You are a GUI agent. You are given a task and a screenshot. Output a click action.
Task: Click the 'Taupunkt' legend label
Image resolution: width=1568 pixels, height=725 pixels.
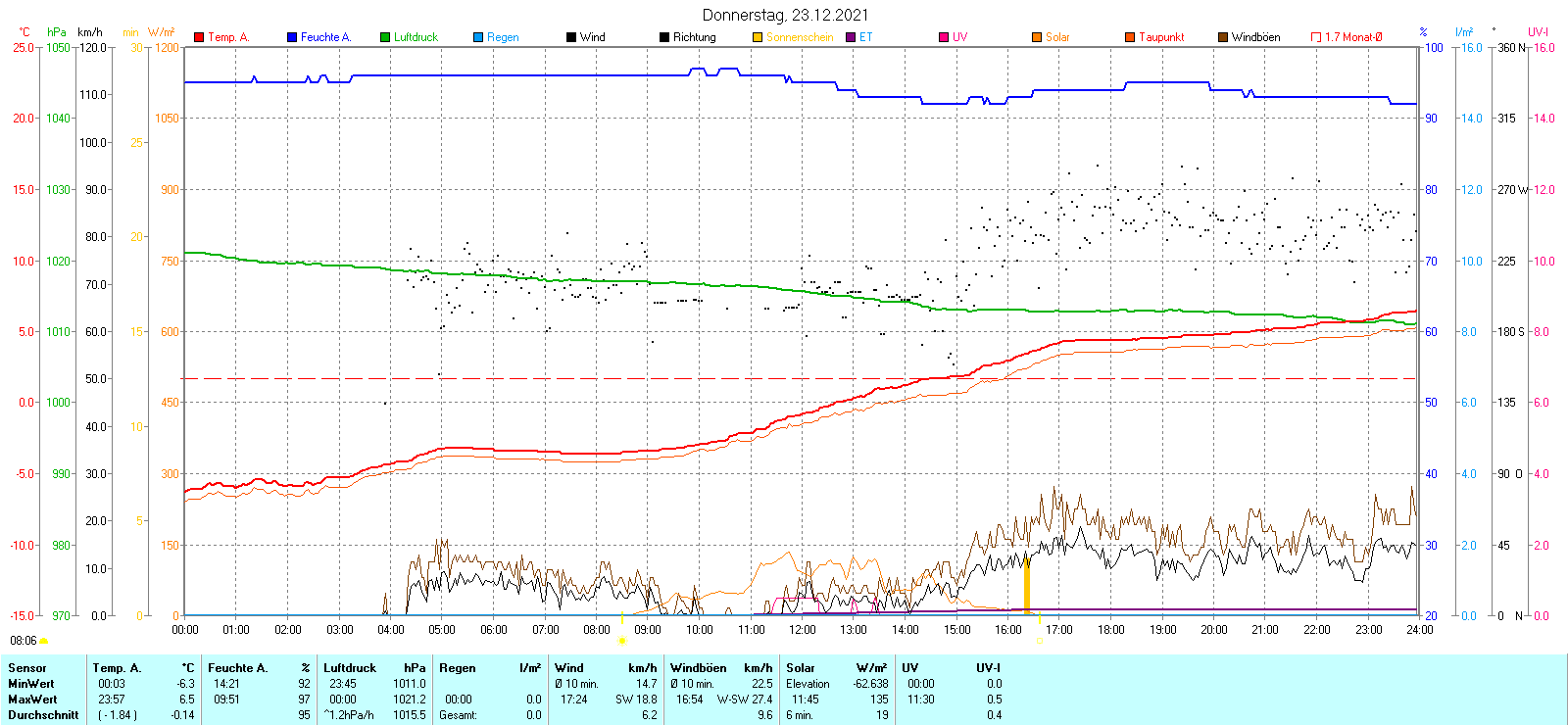(1161, 37)
